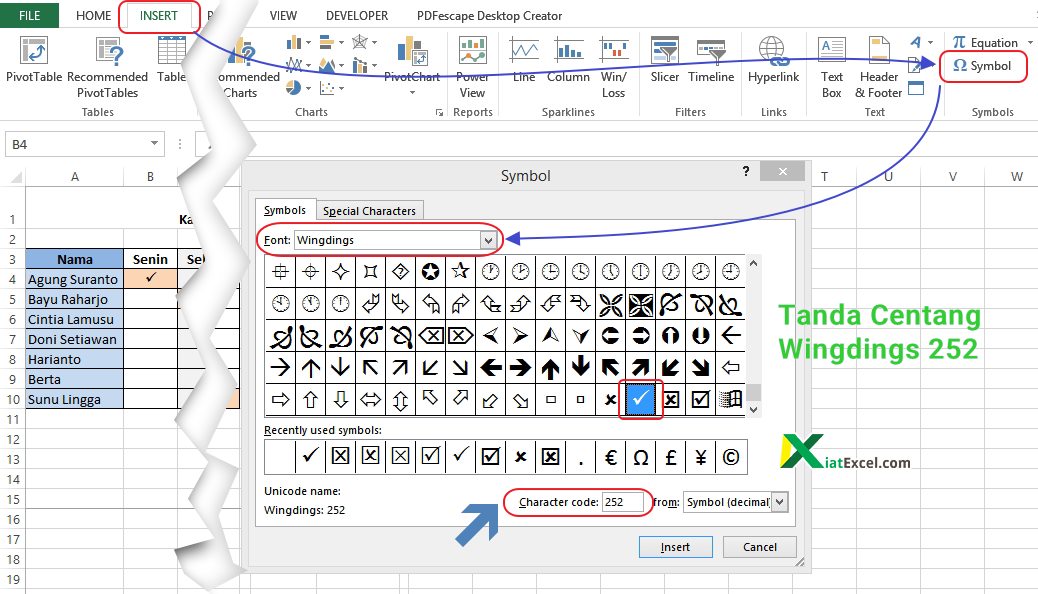Insert a Win/Loss sparkline

(613, 62)
